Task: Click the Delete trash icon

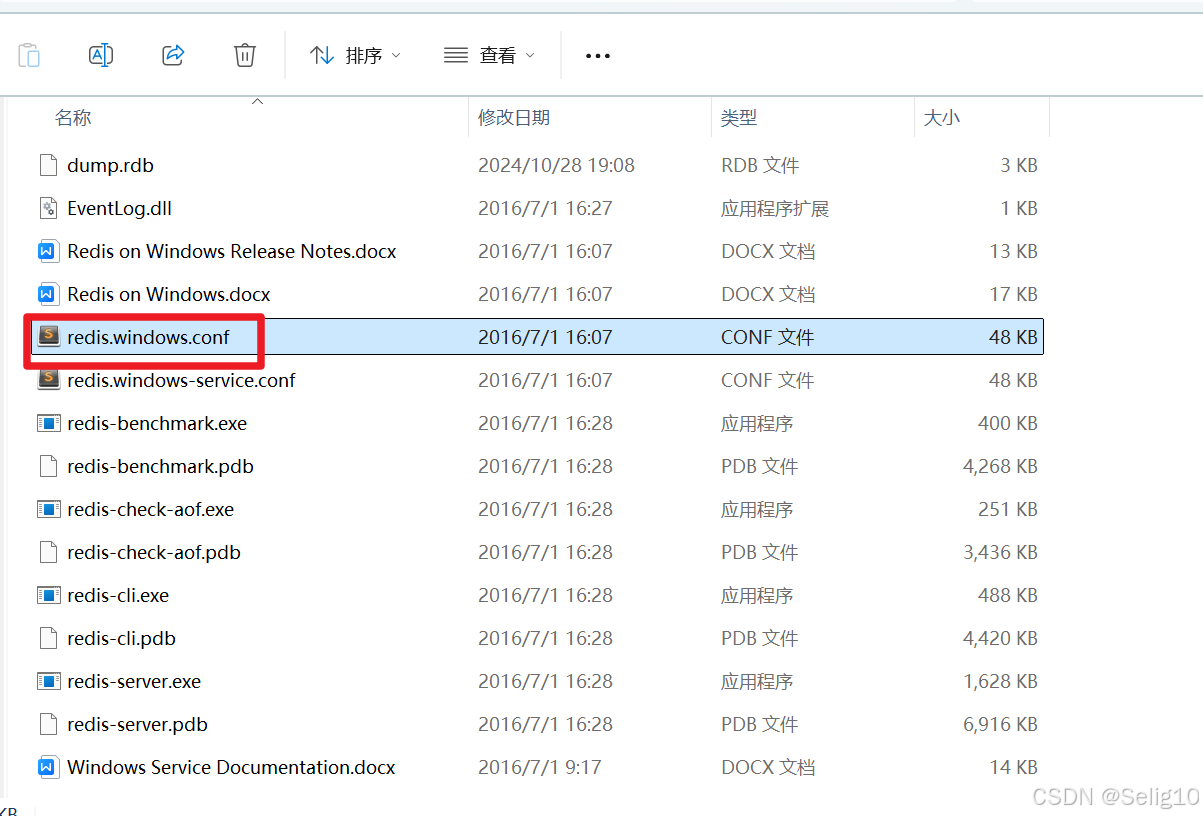Action: (245, 56)
